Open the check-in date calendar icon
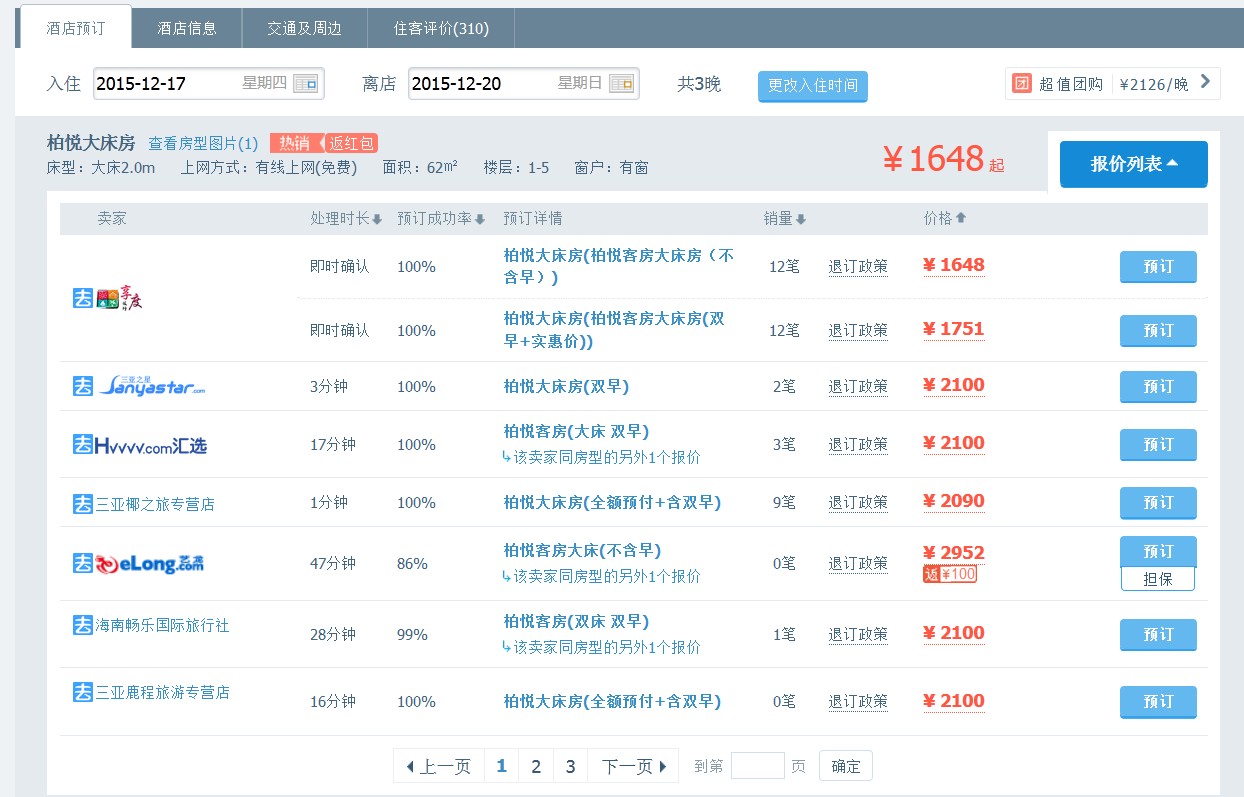 [x=306, y=84]
